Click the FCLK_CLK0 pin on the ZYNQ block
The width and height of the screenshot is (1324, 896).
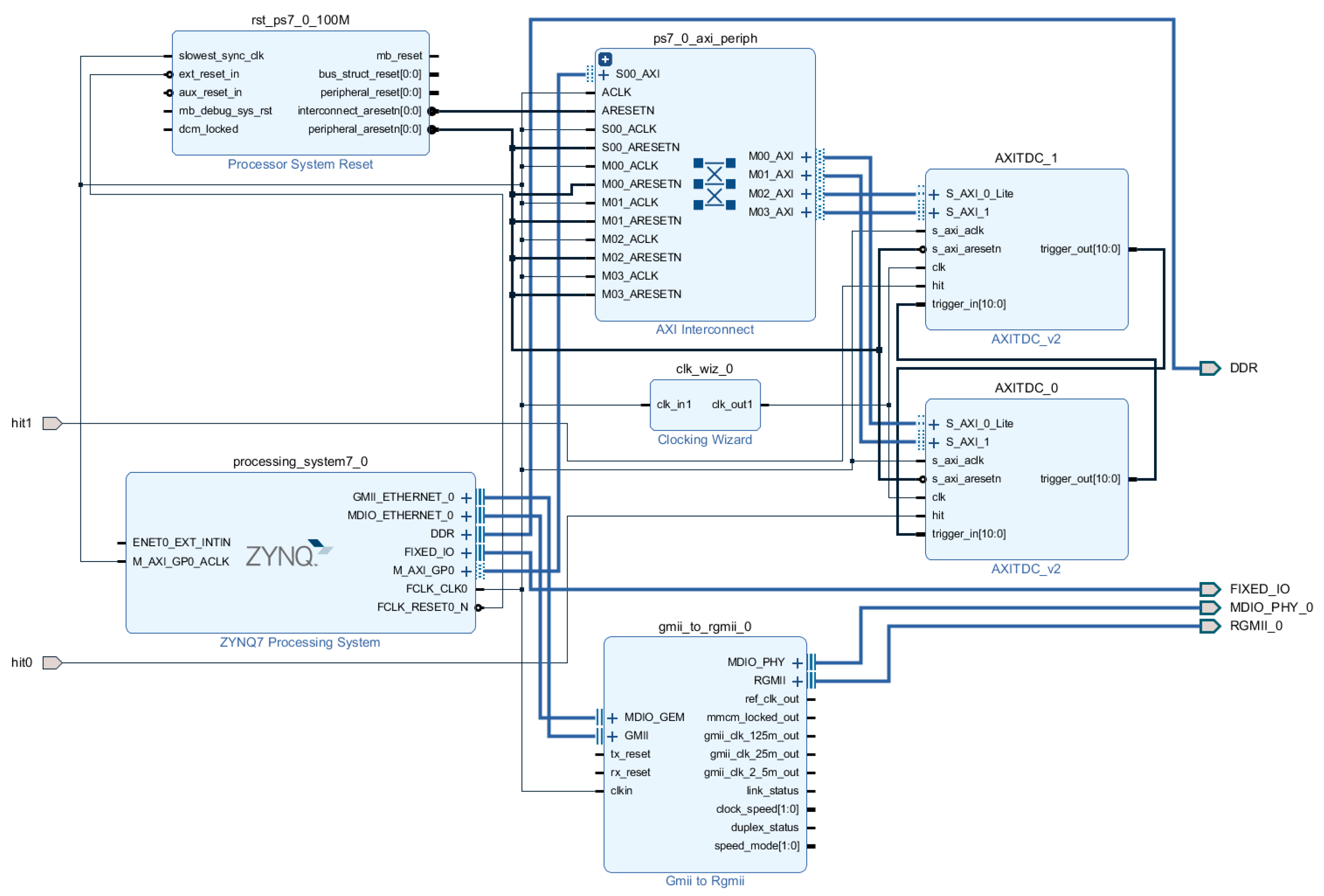pyautogui.click(x=480, y=589)
